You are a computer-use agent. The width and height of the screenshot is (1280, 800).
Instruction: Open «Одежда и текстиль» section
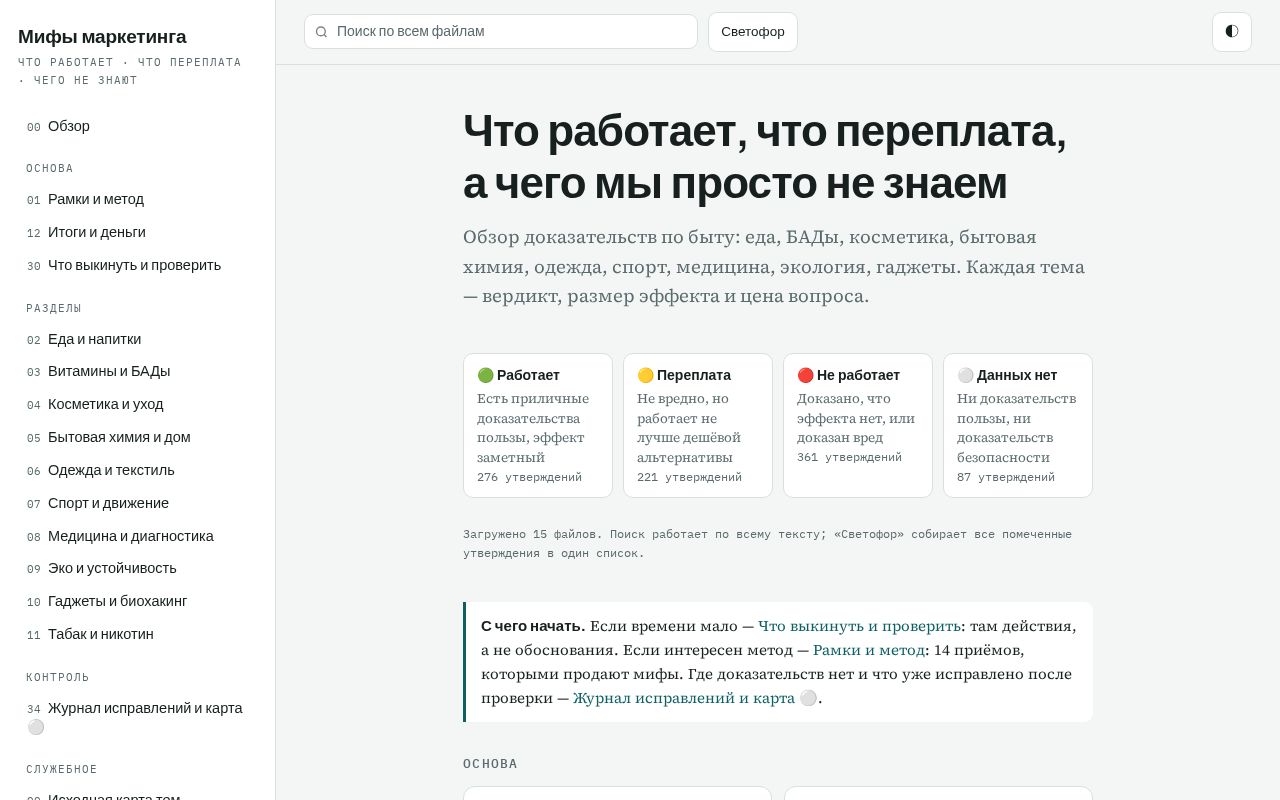point(137,470)
